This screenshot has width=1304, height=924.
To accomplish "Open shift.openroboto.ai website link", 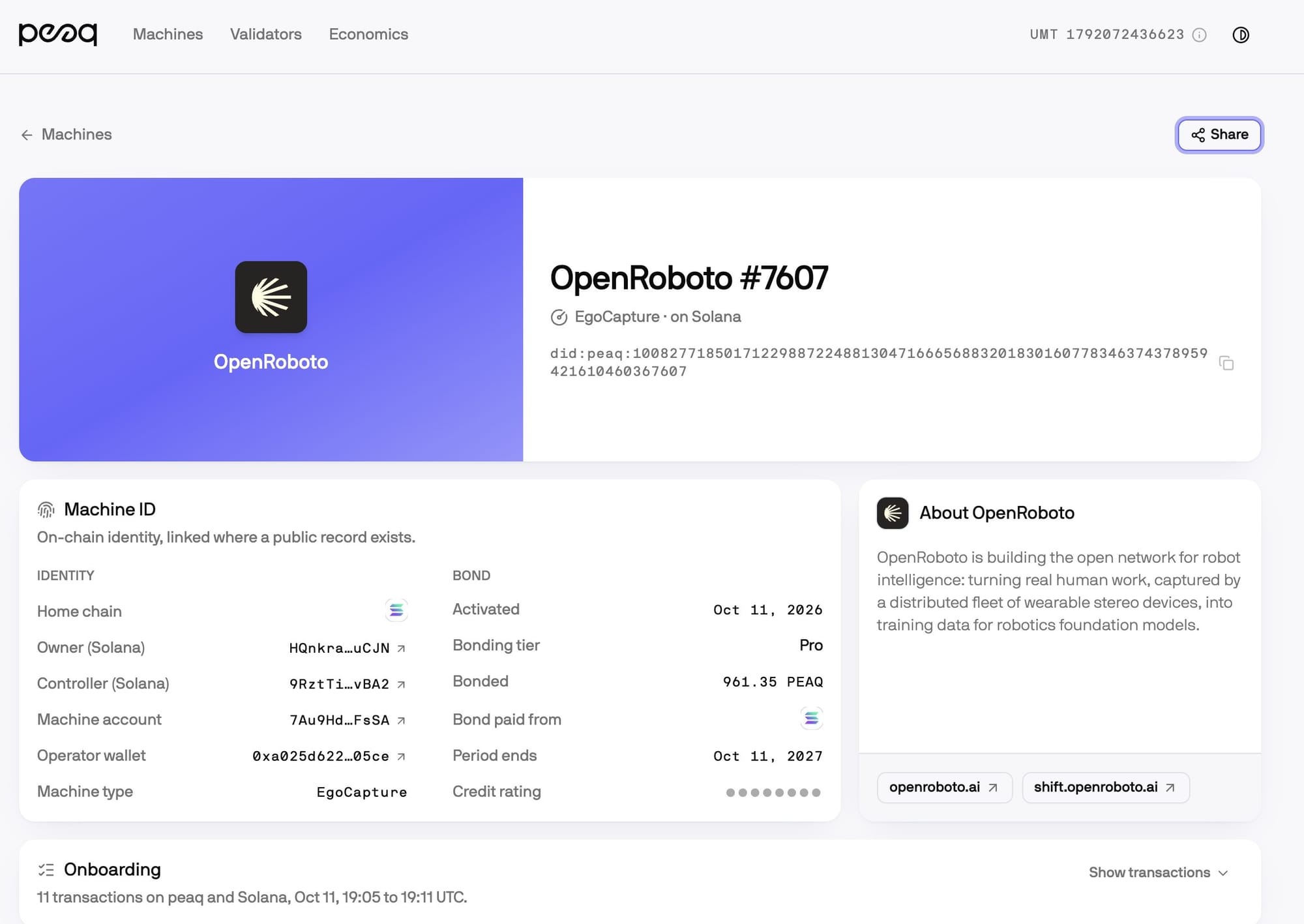I will pos(1105,788).
